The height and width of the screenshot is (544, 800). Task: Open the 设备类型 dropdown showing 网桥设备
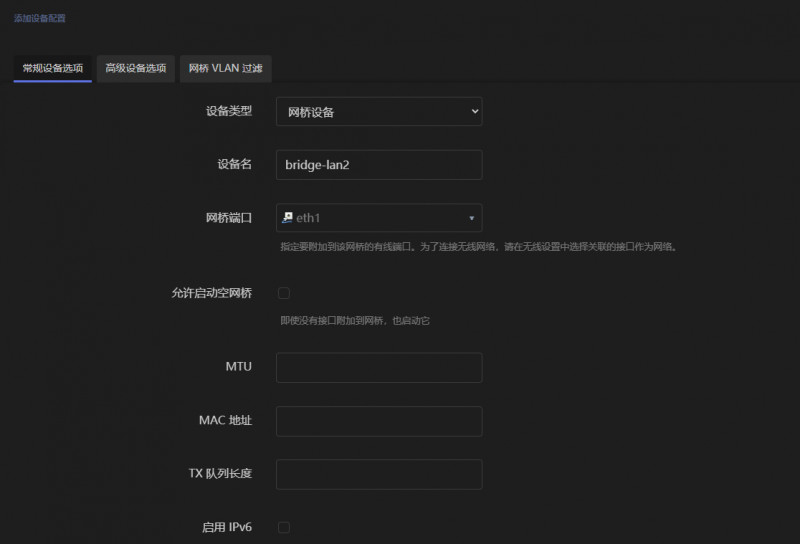378,112
